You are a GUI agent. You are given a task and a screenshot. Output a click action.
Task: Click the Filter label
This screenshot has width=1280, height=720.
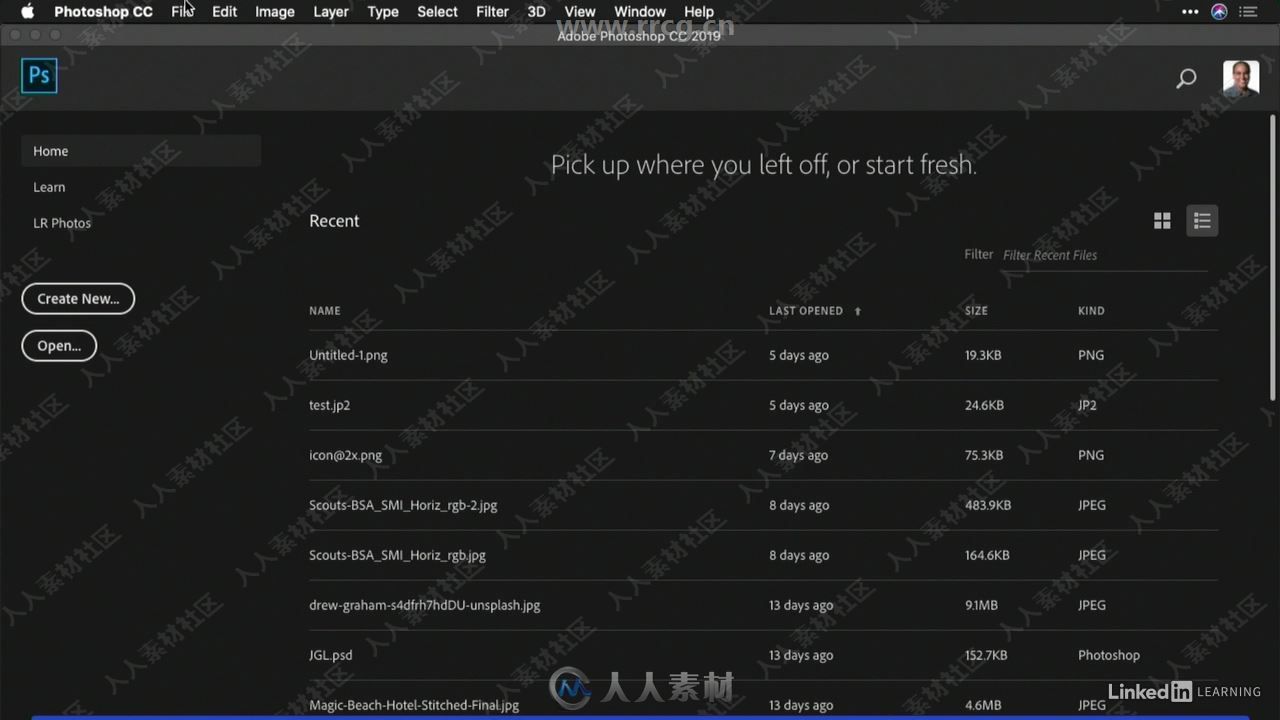point(979,254)
